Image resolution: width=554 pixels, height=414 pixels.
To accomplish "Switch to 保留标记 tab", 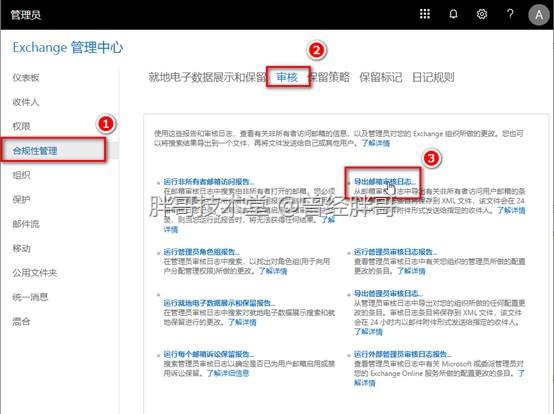I will pos(381,77).
